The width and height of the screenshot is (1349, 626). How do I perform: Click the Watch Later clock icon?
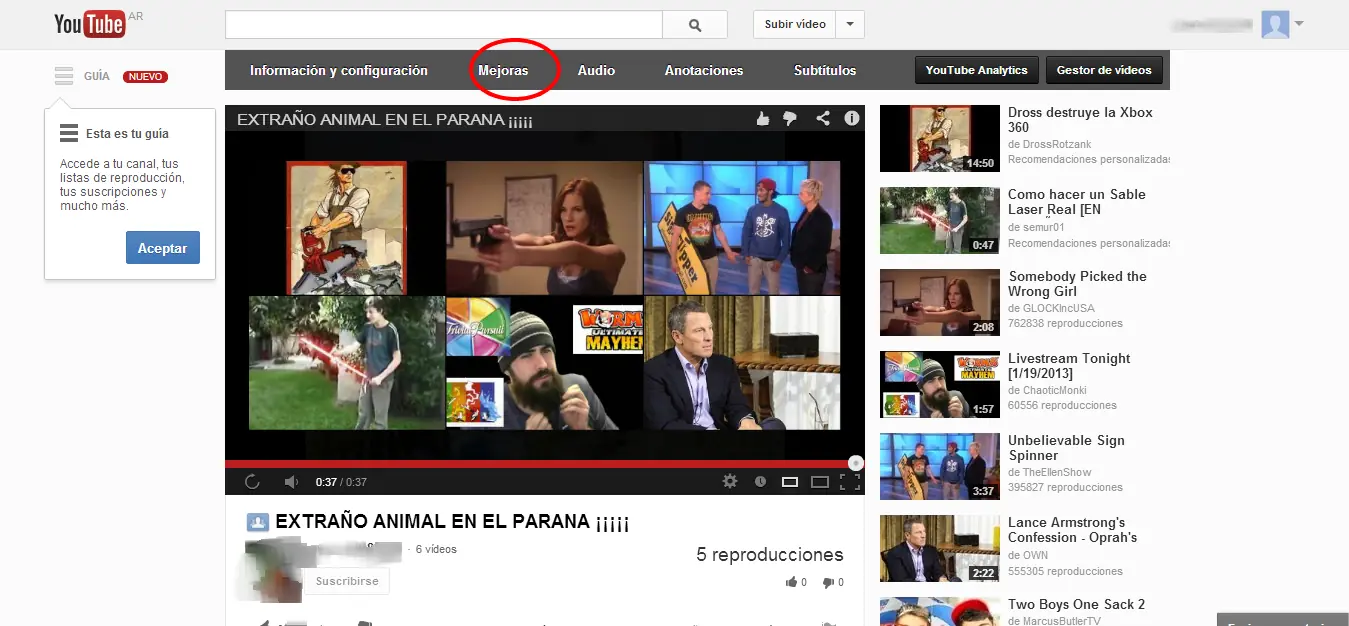pyautogui.click(x=760, y=482)
